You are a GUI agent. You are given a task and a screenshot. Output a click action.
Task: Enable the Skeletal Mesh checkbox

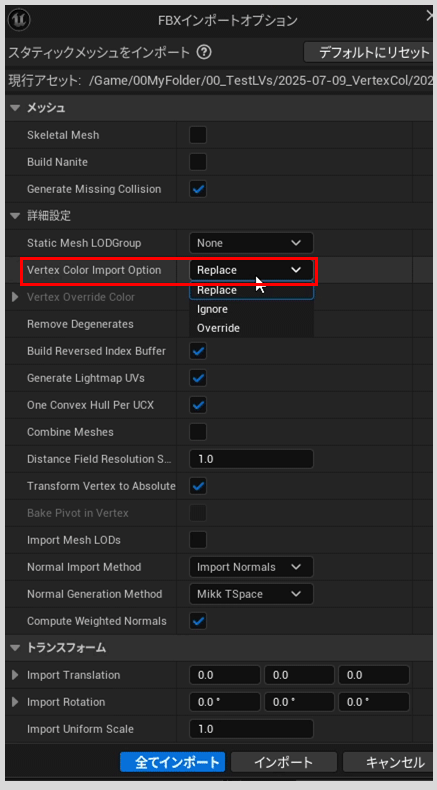198,135
